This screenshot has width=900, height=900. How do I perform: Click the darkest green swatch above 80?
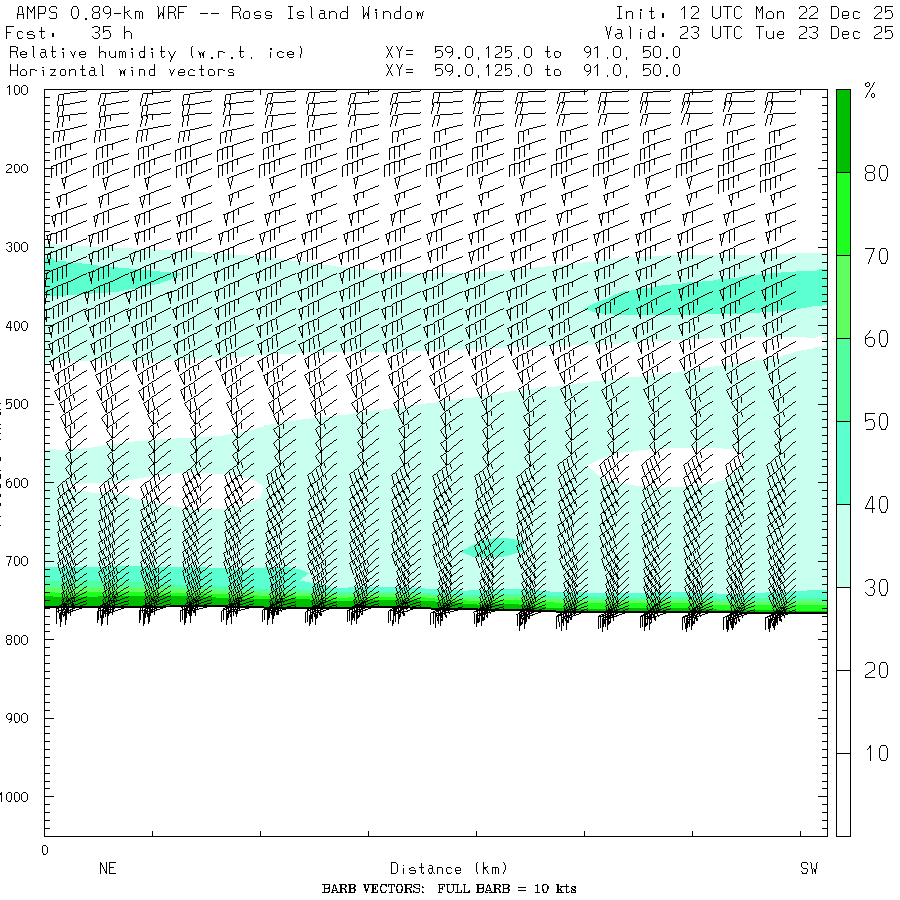843,130
